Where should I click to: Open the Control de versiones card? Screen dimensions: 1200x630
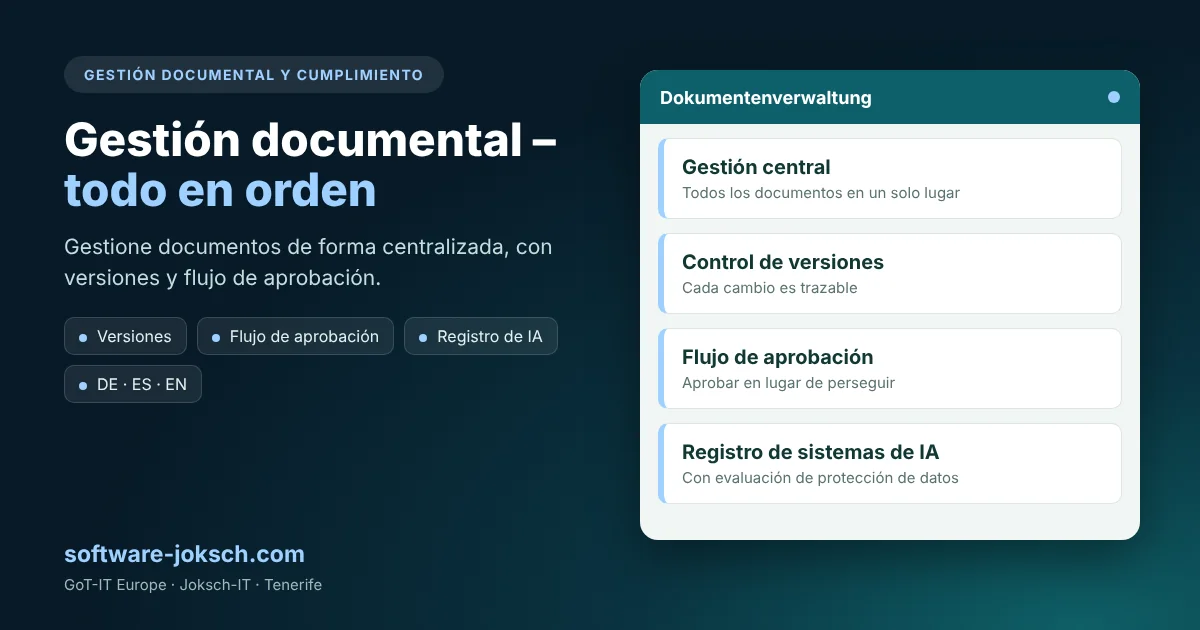coord(890,273)
